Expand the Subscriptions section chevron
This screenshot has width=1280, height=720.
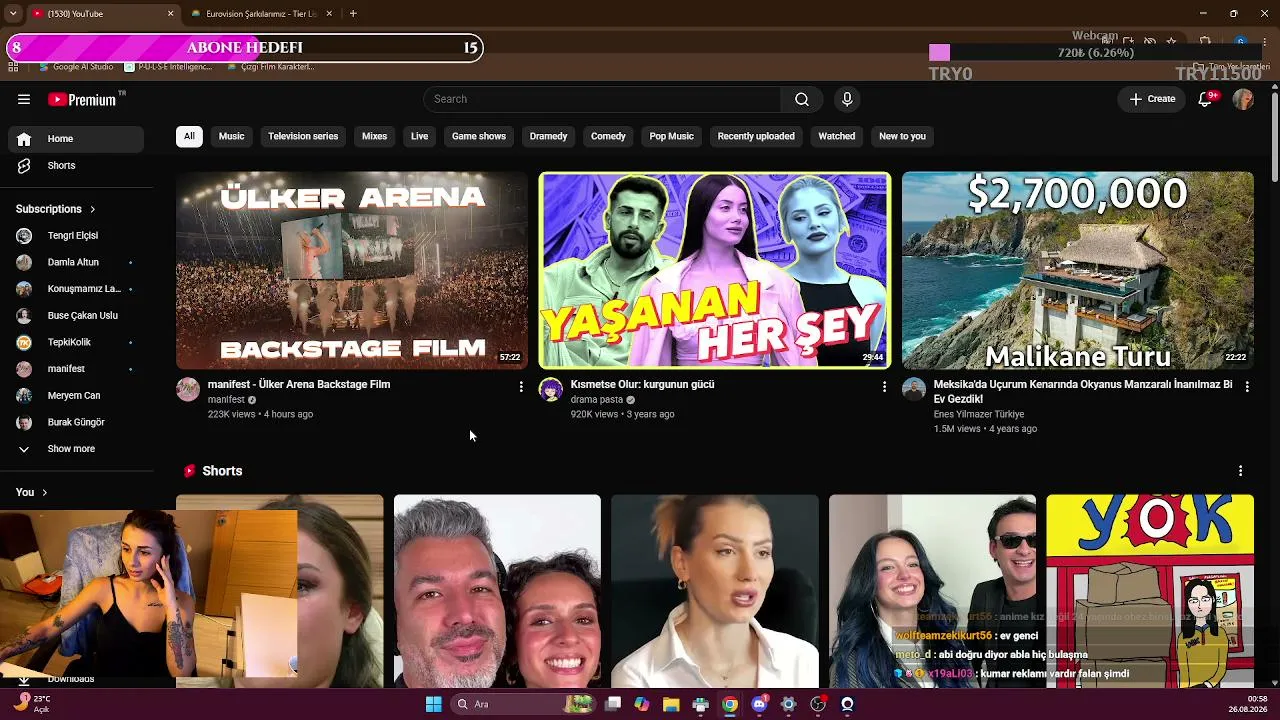click(93, 209)
